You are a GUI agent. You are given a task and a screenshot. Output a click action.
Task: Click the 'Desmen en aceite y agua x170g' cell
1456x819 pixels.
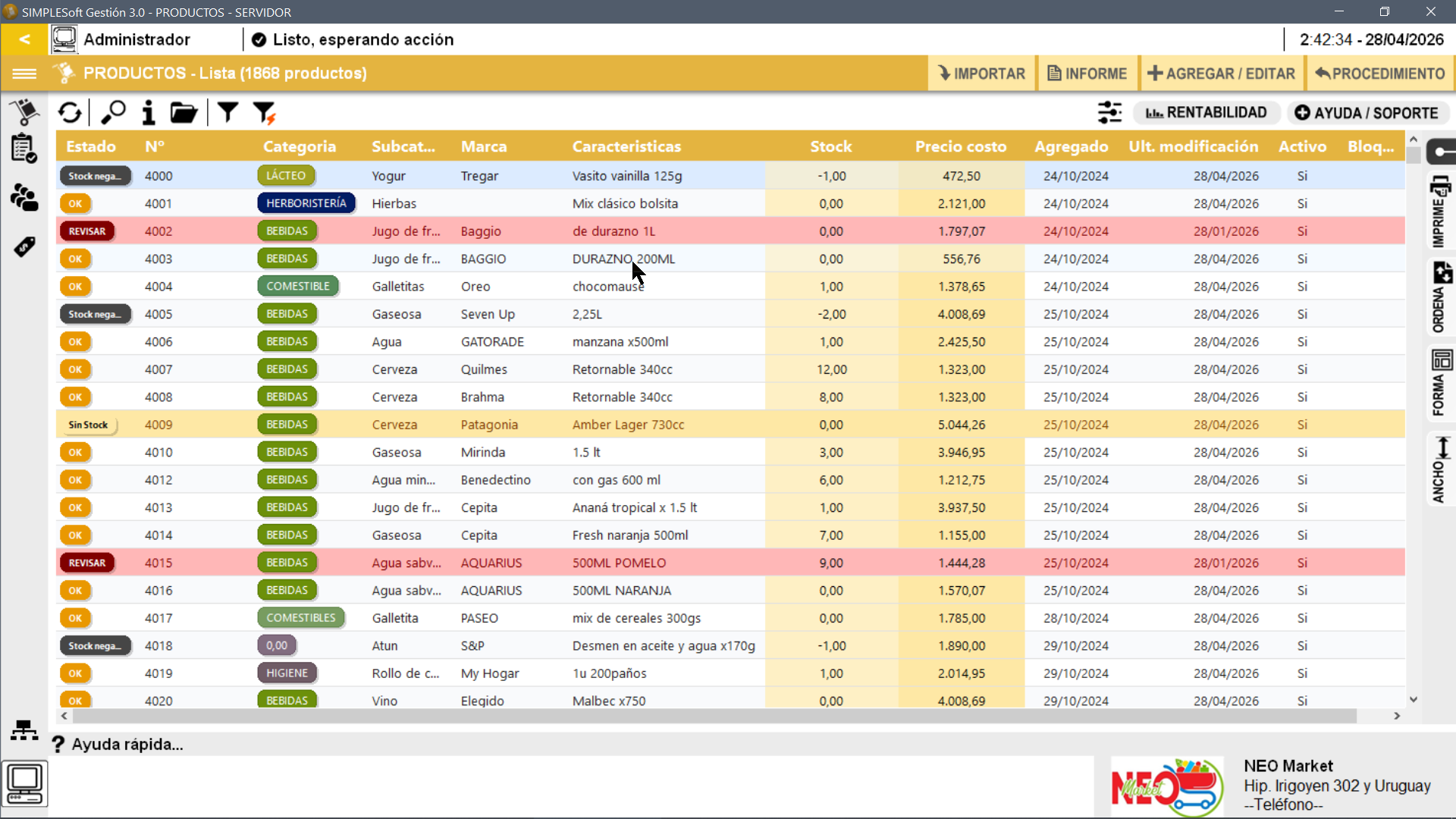point(664,646)
